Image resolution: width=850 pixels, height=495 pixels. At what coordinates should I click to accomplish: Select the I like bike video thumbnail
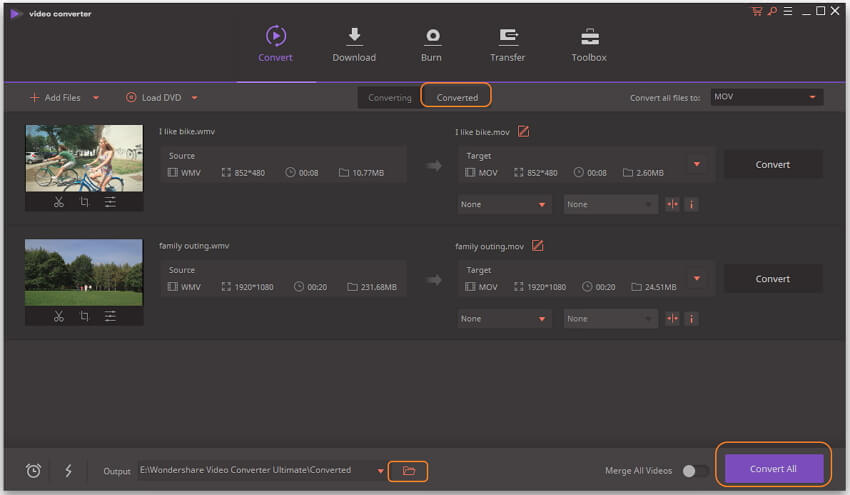(x=84, y=158)
